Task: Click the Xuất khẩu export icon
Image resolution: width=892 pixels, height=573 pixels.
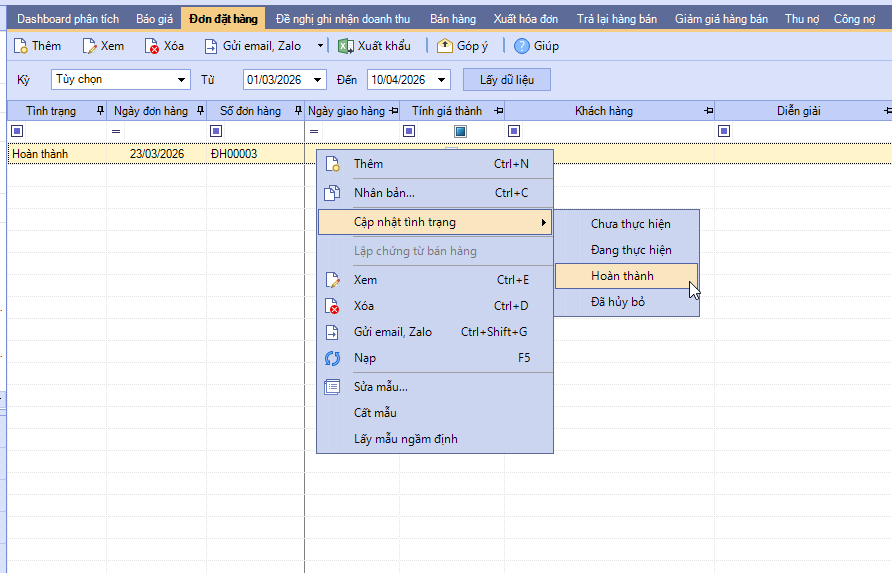Action: pyautogui.click(x=345, y=46)
